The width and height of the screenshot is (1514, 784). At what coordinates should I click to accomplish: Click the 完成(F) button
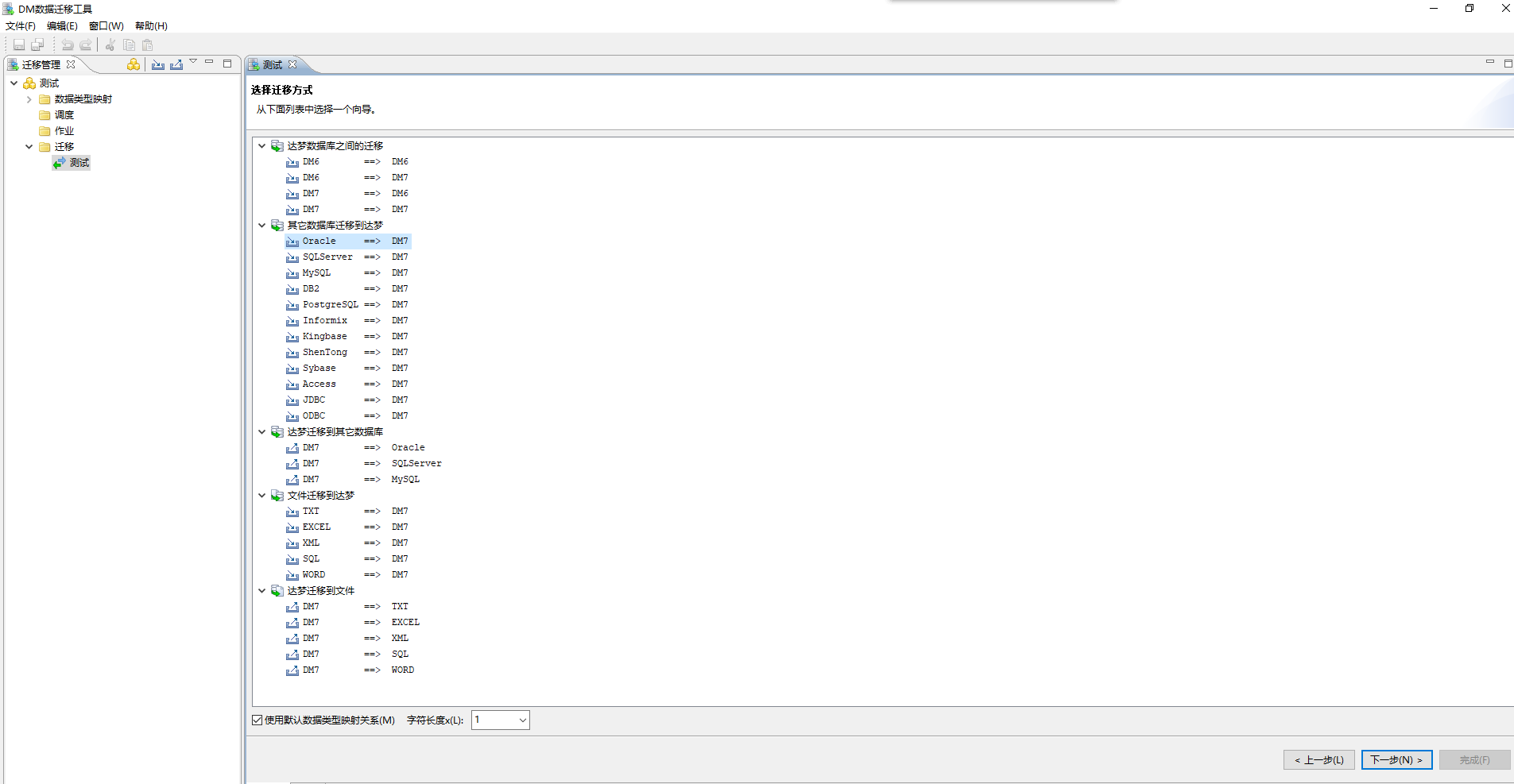coord(1475,760)
